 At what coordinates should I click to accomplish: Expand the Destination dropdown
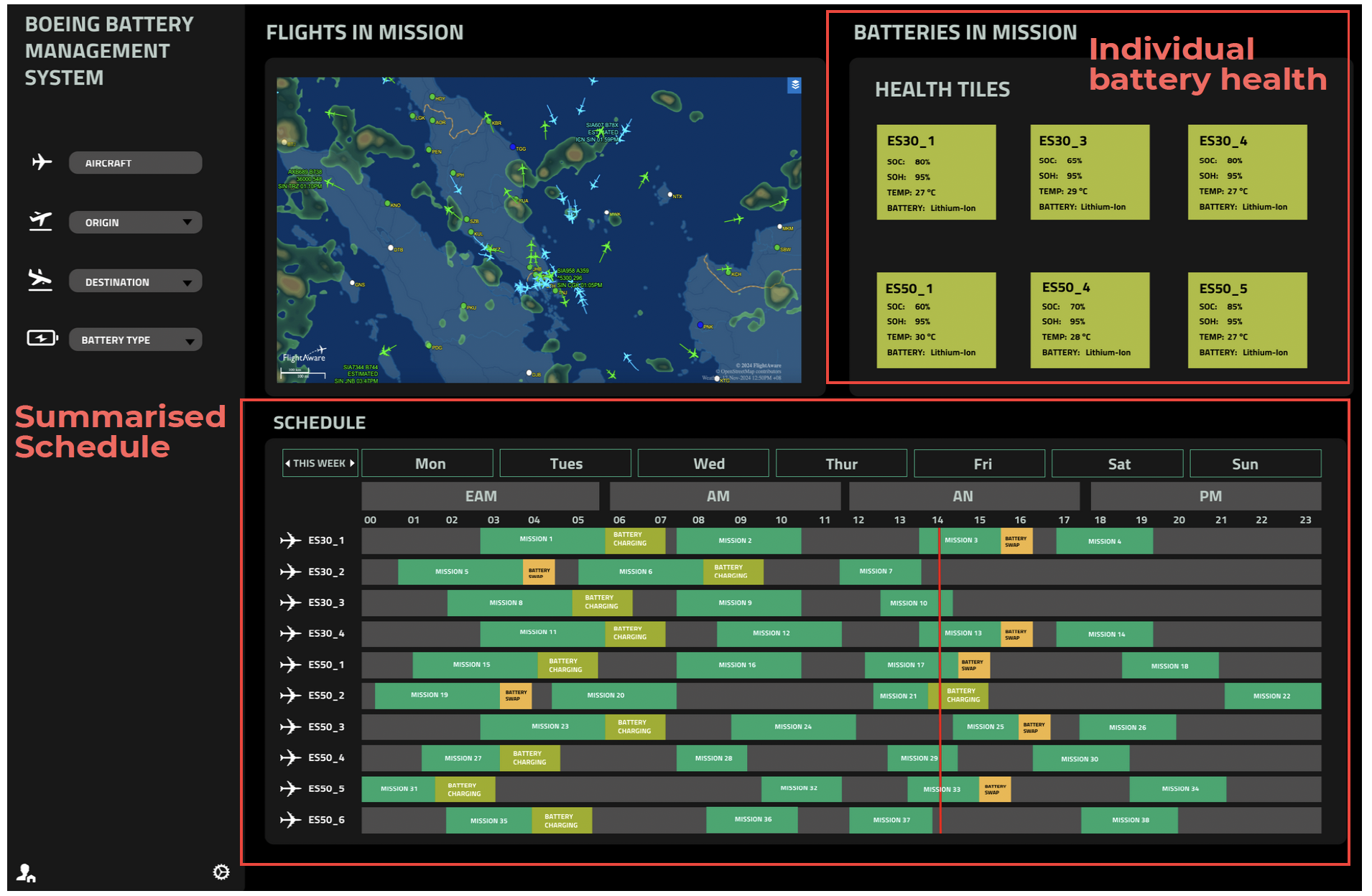point(187,282)
